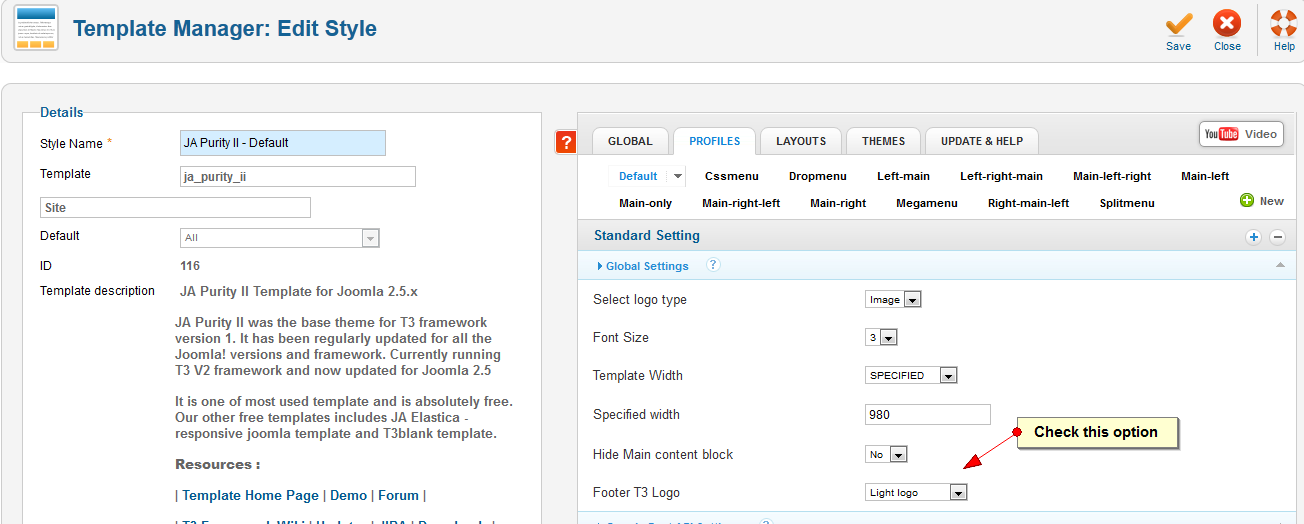The height and width of the screenshot is (524, 1304).
Task: Select the Right-main-left profile
Action: click(1028, 203)
